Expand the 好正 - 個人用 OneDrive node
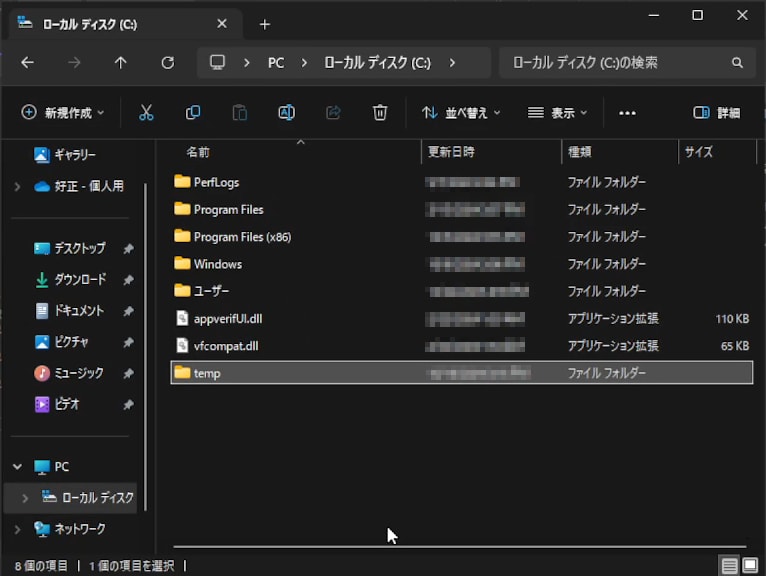The width and height of the screenshot is (766, 576). [18, 186]
